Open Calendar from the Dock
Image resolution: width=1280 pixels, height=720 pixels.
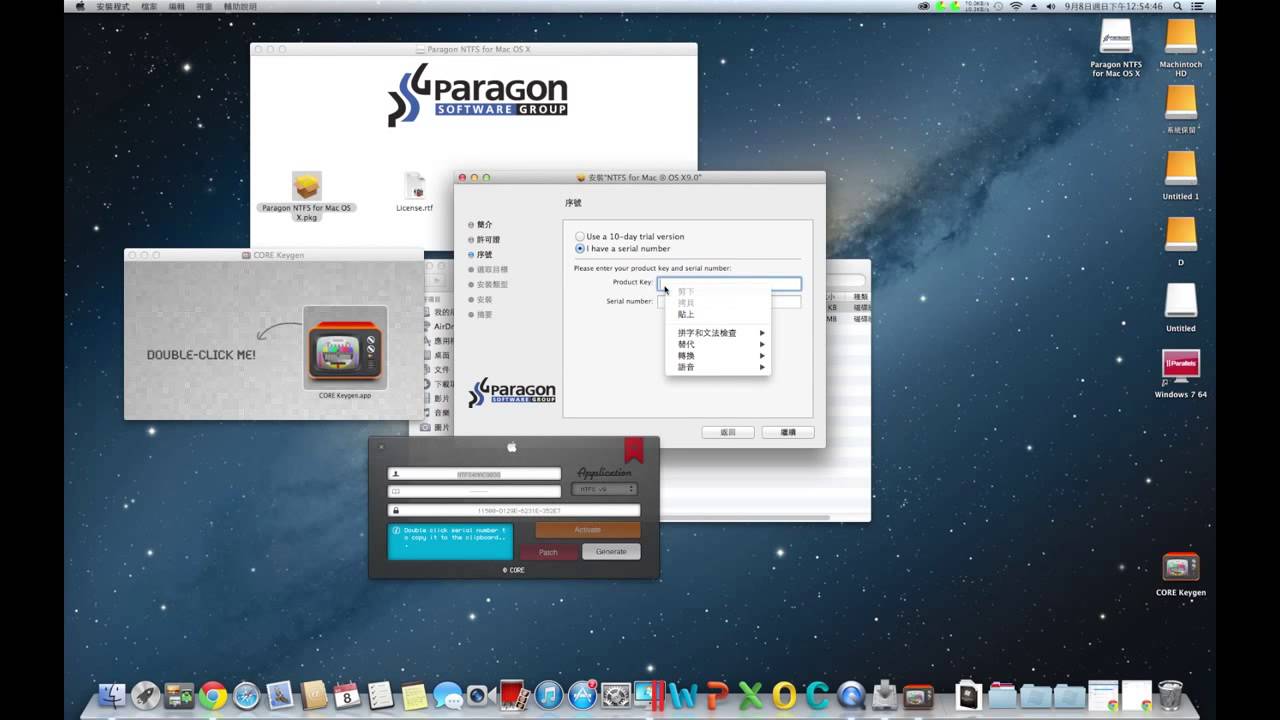click(x=347, y=696)
